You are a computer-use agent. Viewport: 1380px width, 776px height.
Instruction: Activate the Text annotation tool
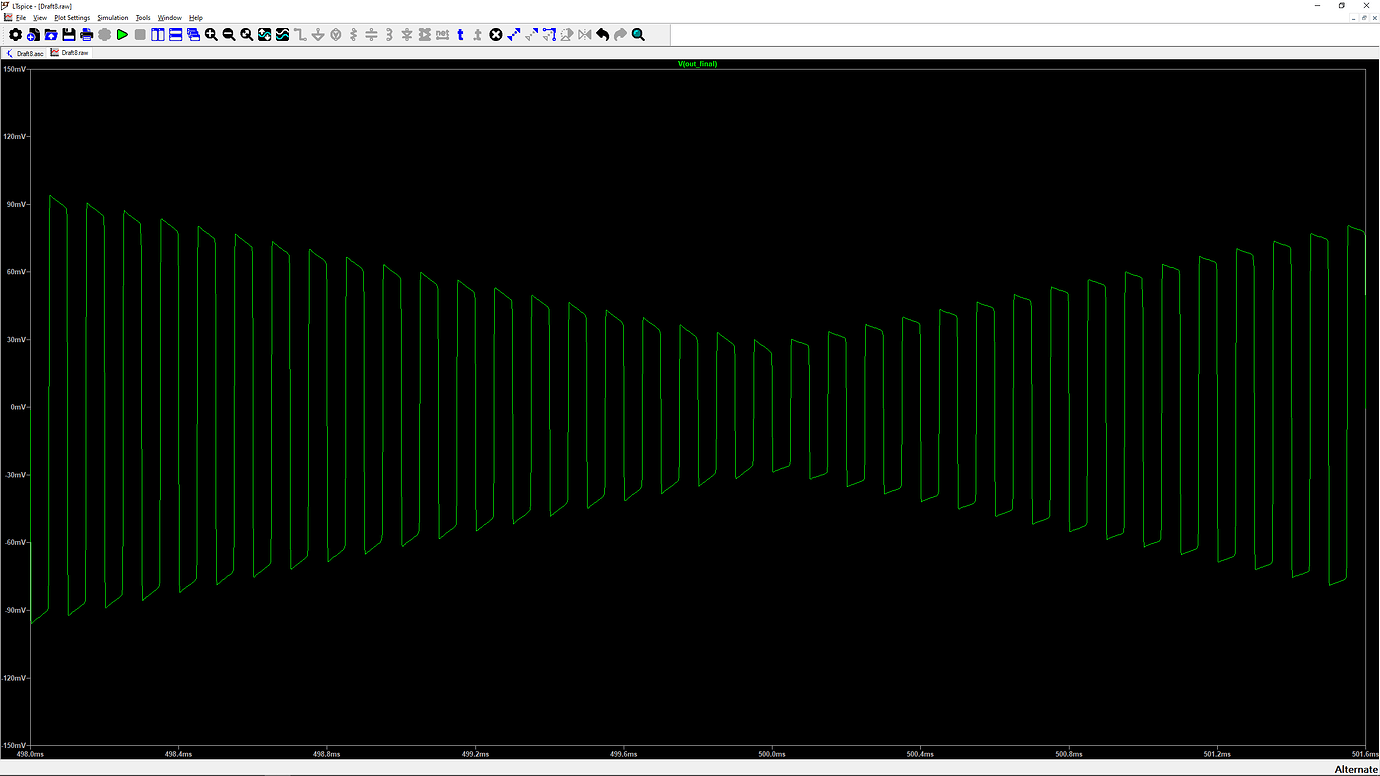pos(462,34)
